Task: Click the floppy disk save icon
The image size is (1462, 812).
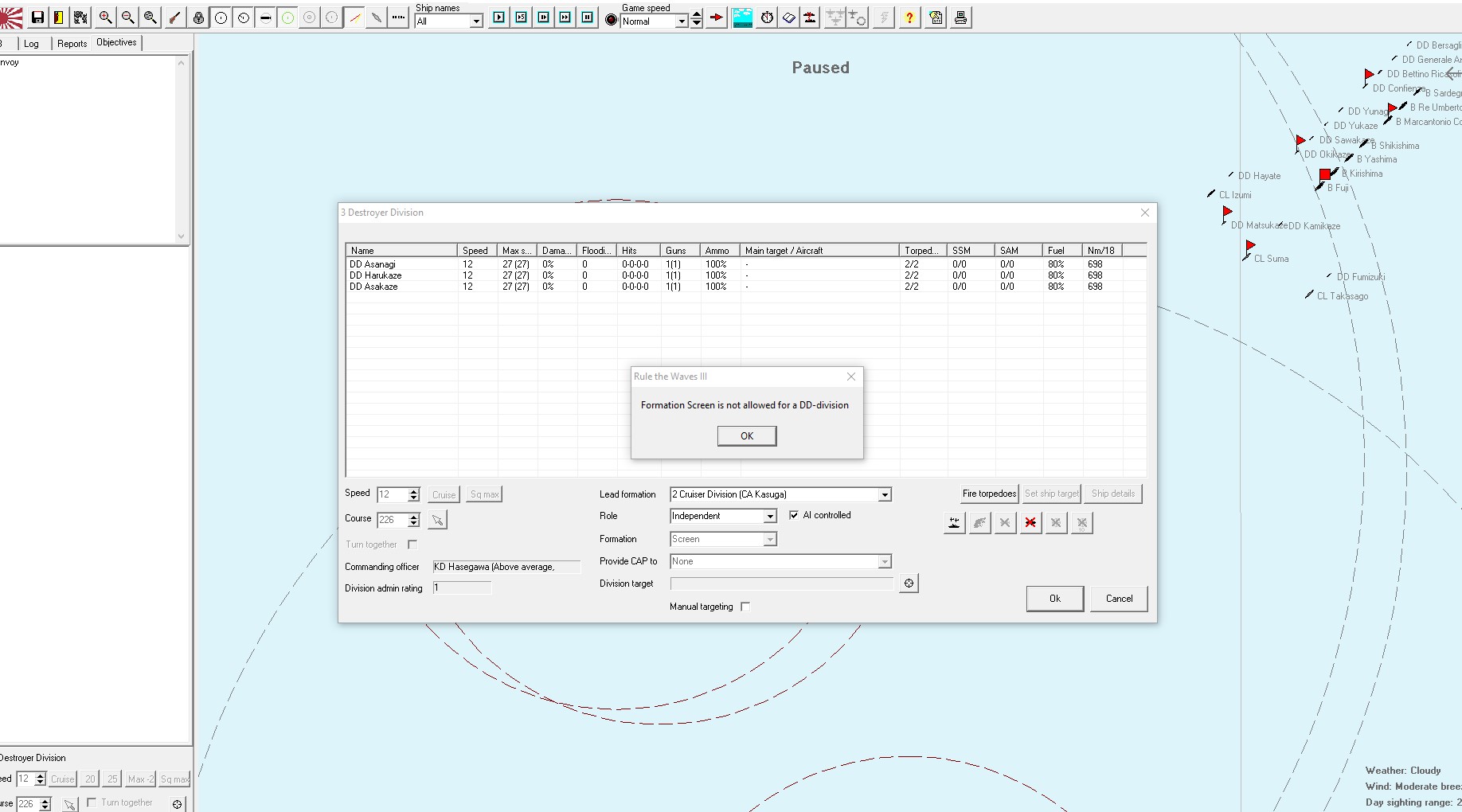Action: [37, 18]
